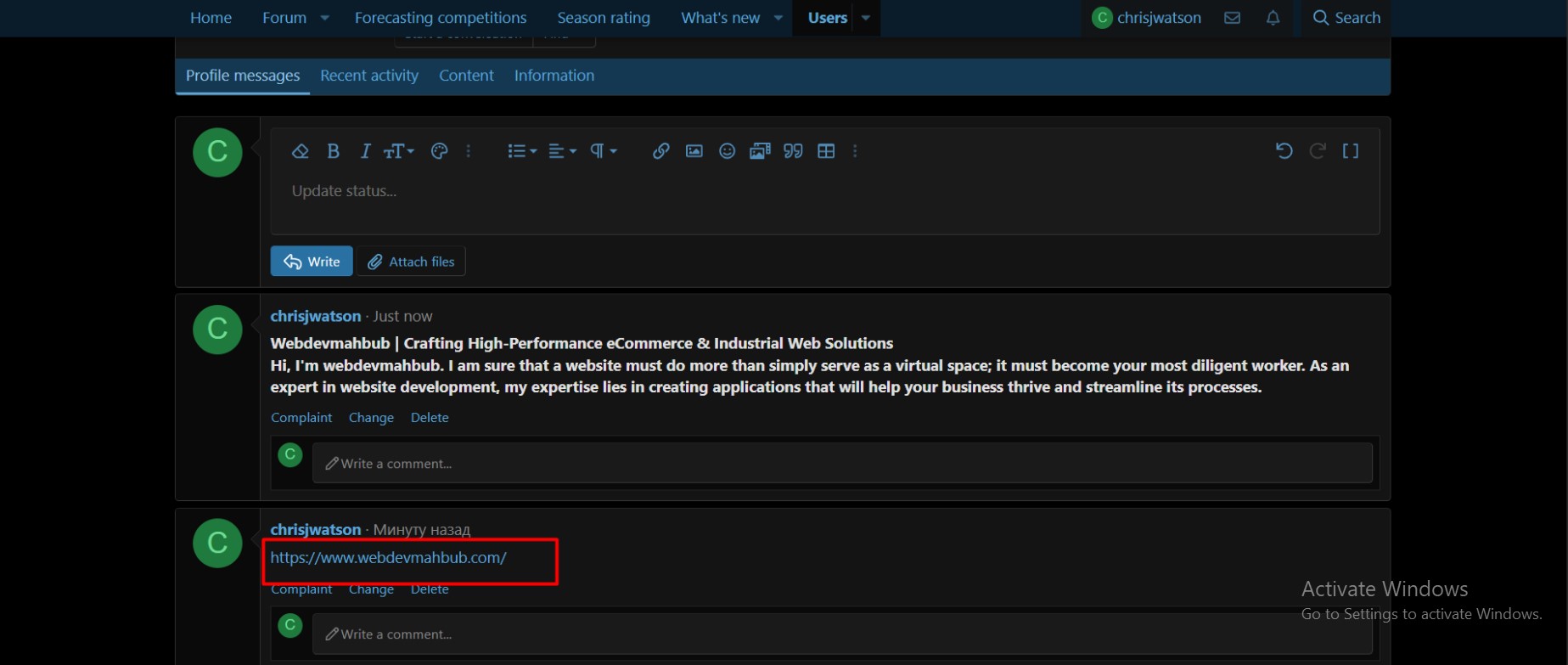Click the insert image icon
This screenshot has width=1568, height=665.
click(x=694, y=151)
